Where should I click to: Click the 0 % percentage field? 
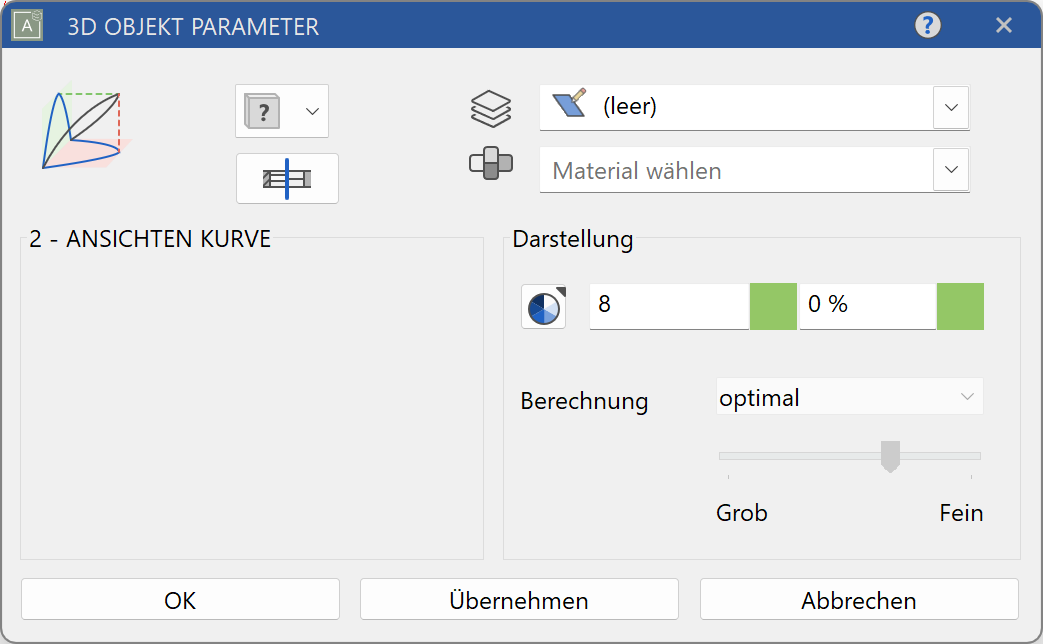[x=865, y=306]
